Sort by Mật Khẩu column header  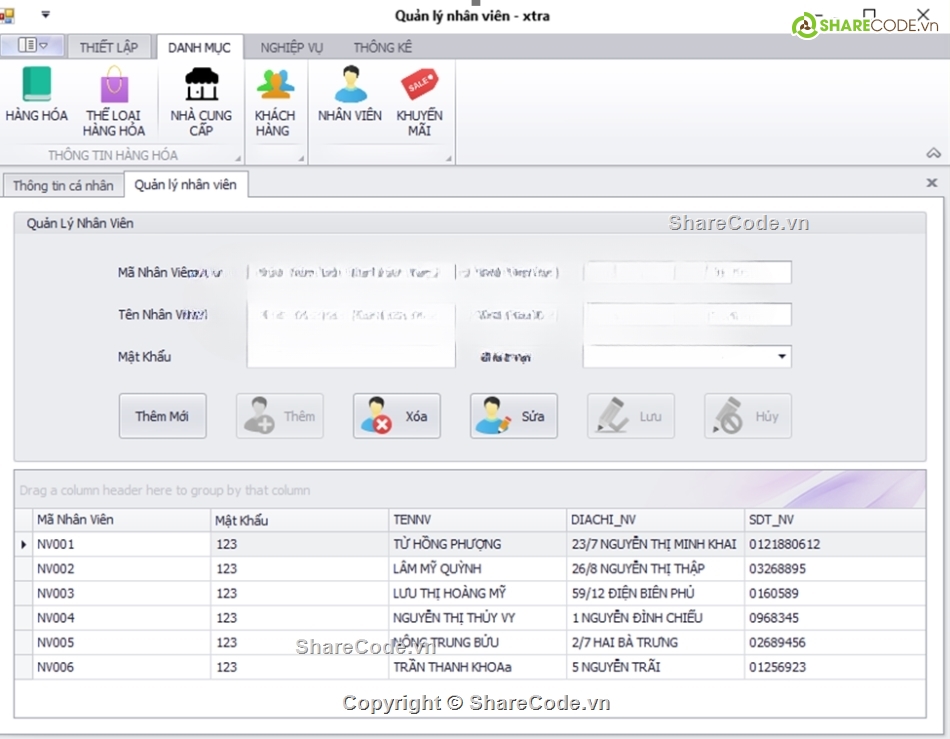coord(299,520)
